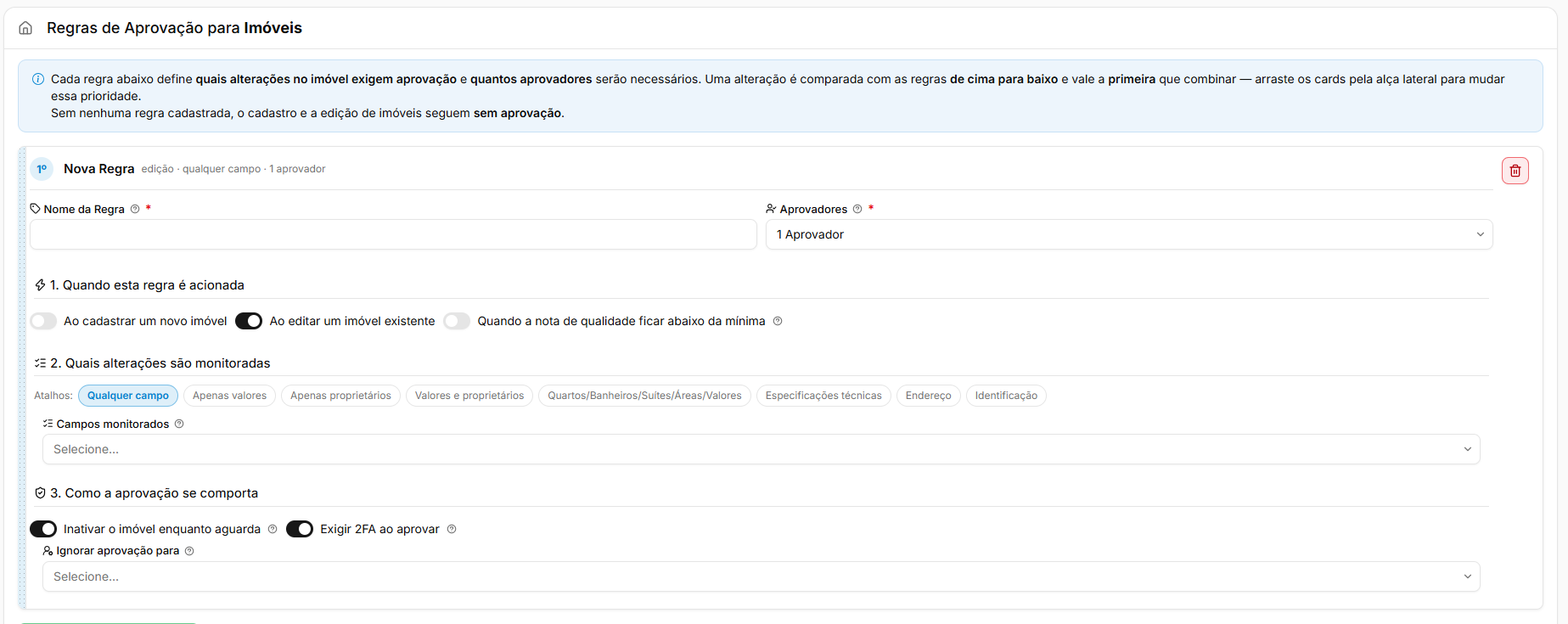
Task: Open the Campos monitorados select dropdown
Action: pyautogui.click(x=761, y=449)
